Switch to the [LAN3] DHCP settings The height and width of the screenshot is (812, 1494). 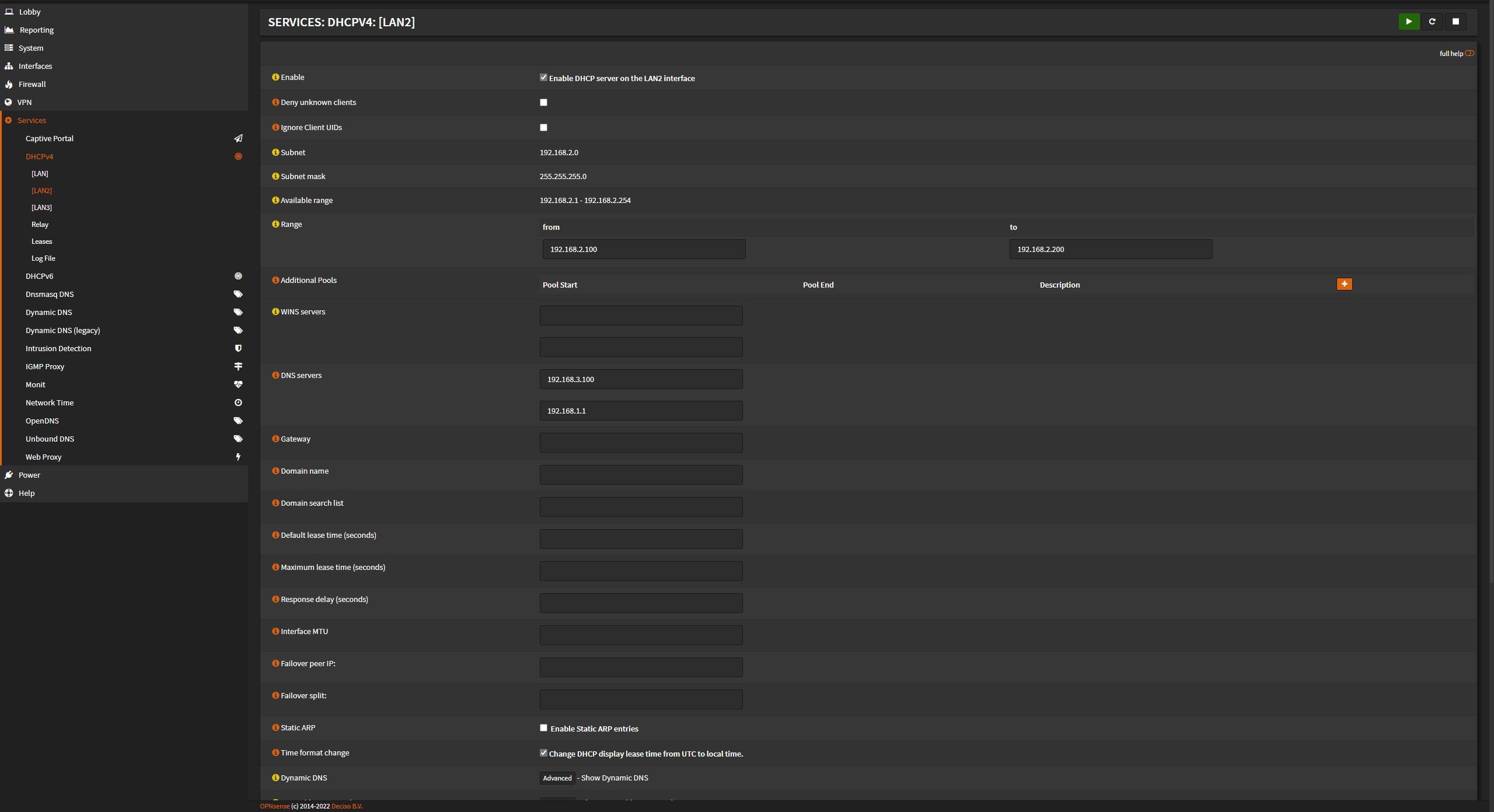pyautogui.click(x=41, y=208)
